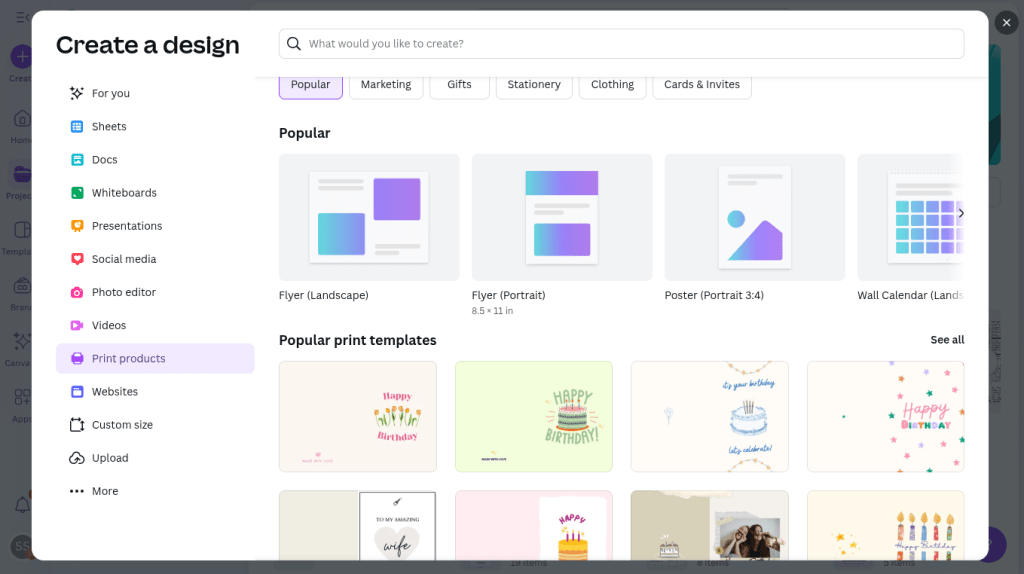The width and height of the screenshot is (1024, 574).
Task: Click the Templates icon in background sidebar
Action: pyautogui.click(x=22, y=231)
